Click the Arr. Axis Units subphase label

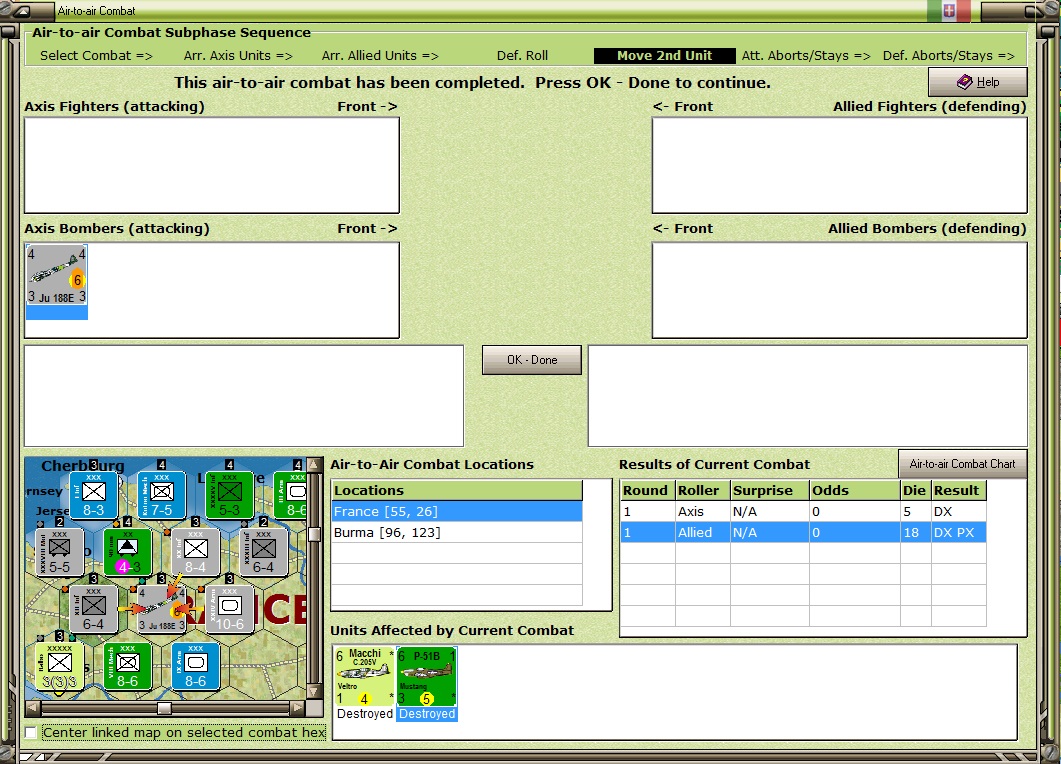point(238,55)
